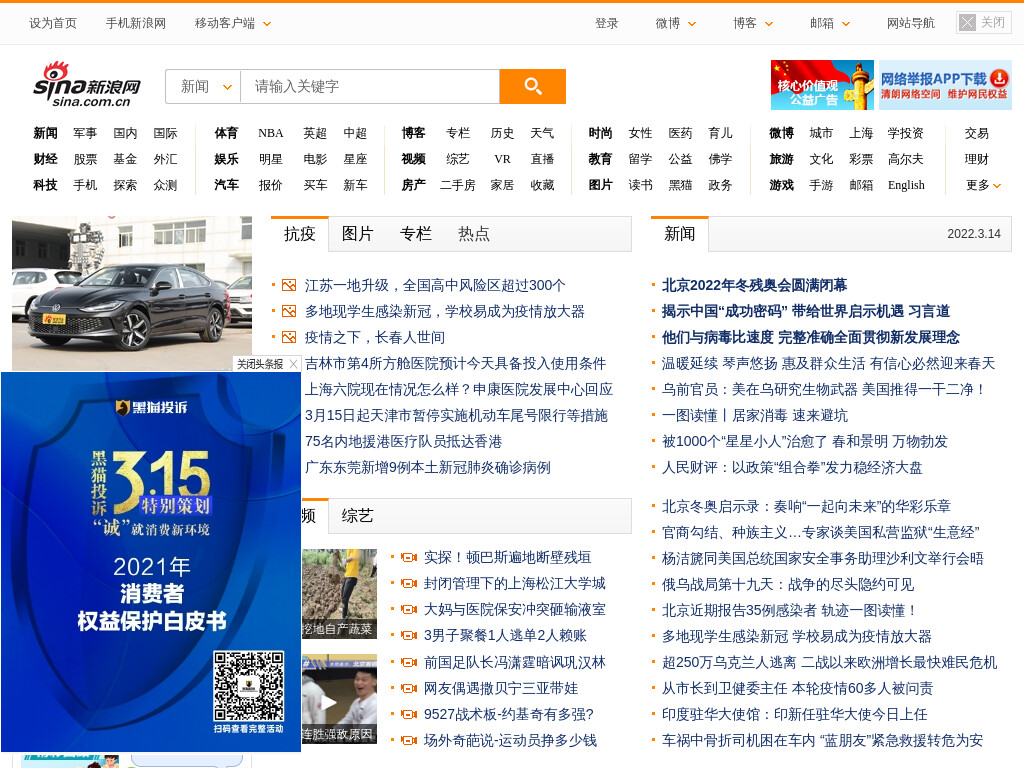The width and height of the screenshot is (1024, 768).
Task: Switch to the 热点 tab
Action: (x=473, y=234)
